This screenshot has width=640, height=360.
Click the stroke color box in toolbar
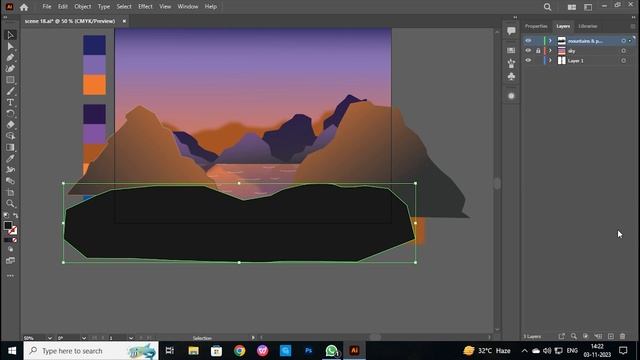pyautogui.click(x=13, y=231)
